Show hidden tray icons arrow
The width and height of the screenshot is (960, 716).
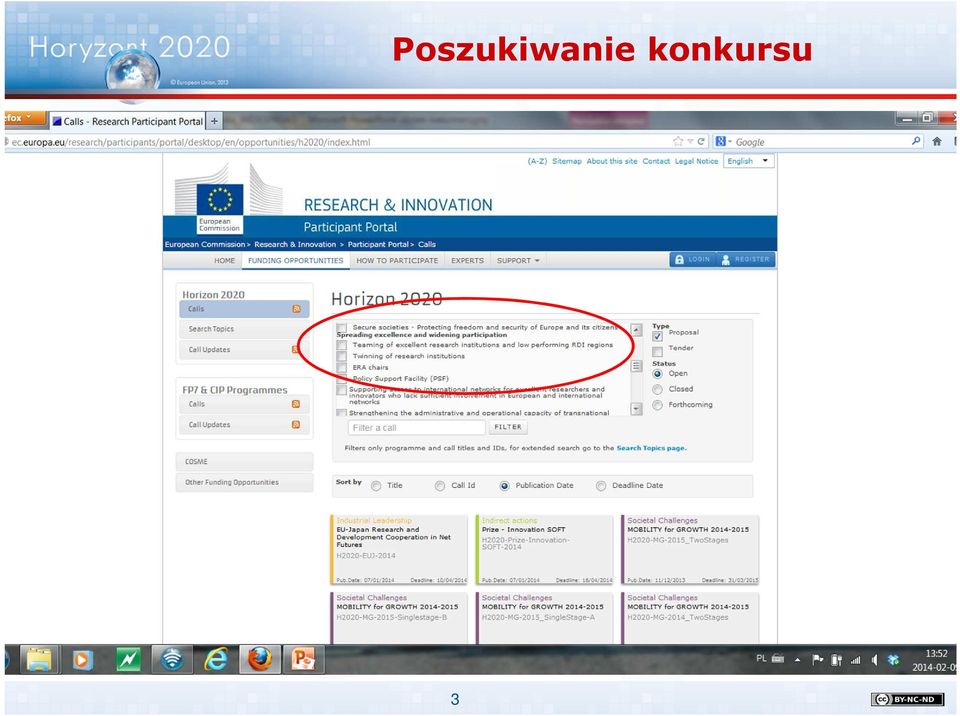(797, 660)
